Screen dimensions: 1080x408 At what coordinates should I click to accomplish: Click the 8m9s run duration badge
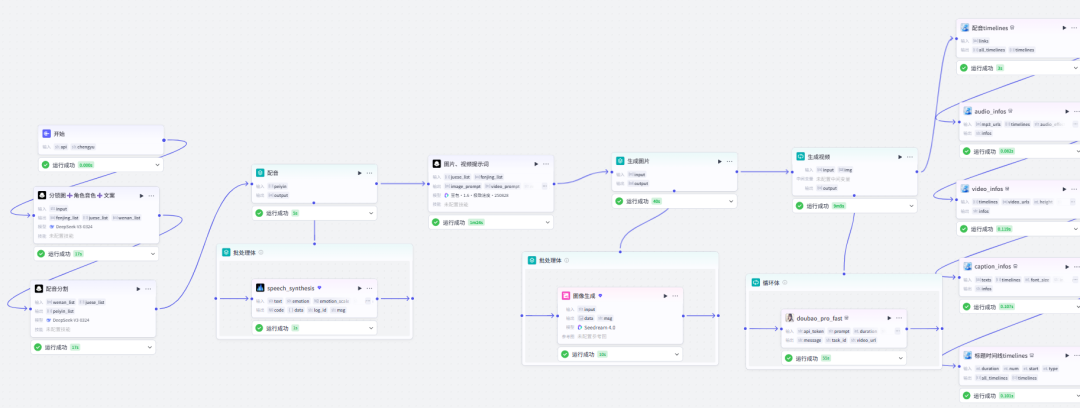pyautogui.click(x=839, y=206)
